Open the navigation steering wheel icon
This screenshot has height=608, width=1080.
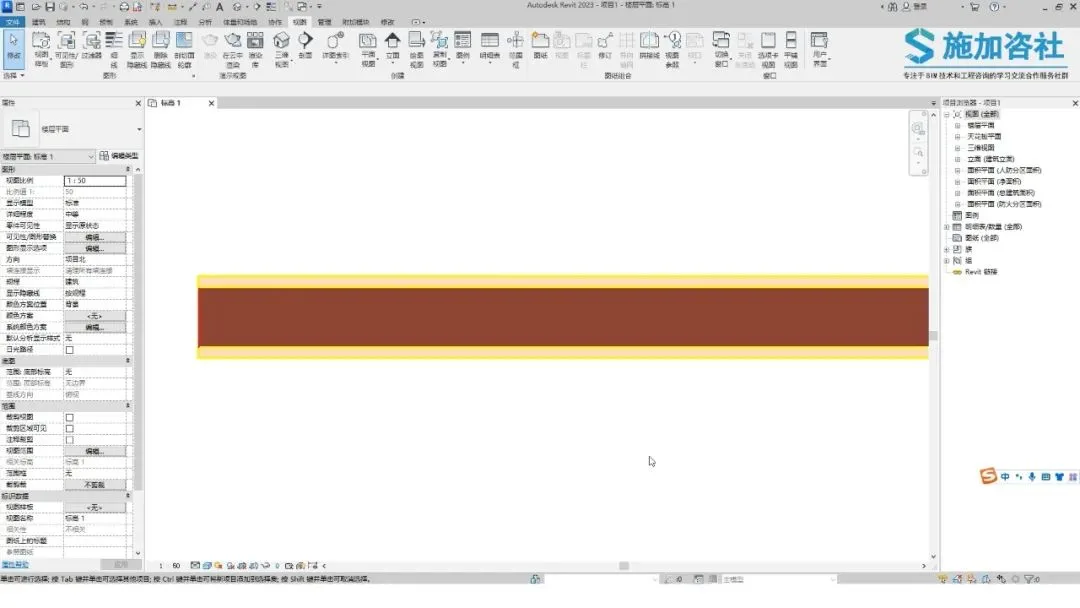pos(918,128)
